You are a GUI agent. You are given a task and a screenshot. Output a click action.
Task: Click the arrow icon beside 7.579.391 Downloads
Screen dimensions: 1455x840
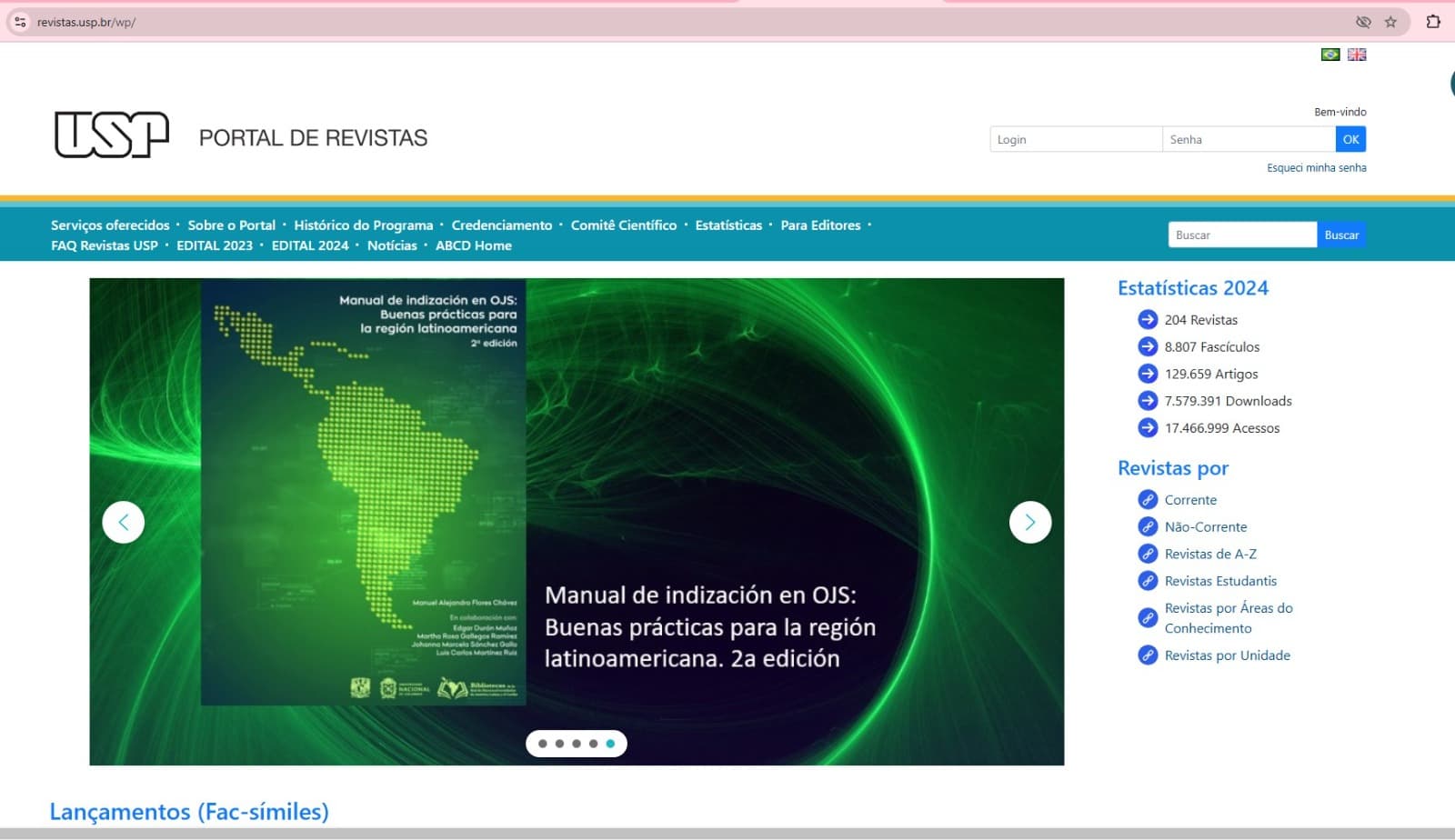[1148, 401]
